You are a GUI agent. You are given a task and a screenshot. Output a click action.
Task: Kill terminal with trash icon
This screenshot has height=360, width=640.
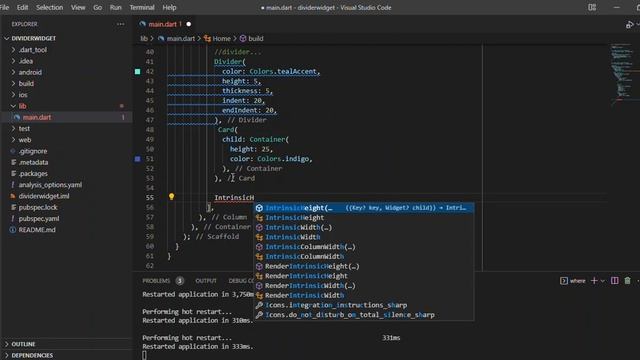click(628, 281)
